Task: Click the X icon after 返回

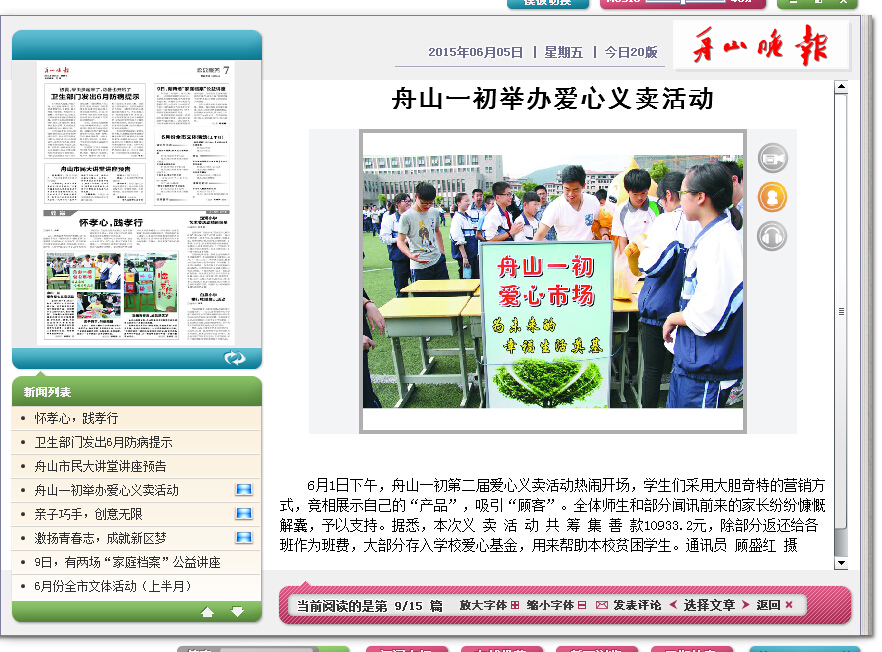Action: (x=789, y=605)
